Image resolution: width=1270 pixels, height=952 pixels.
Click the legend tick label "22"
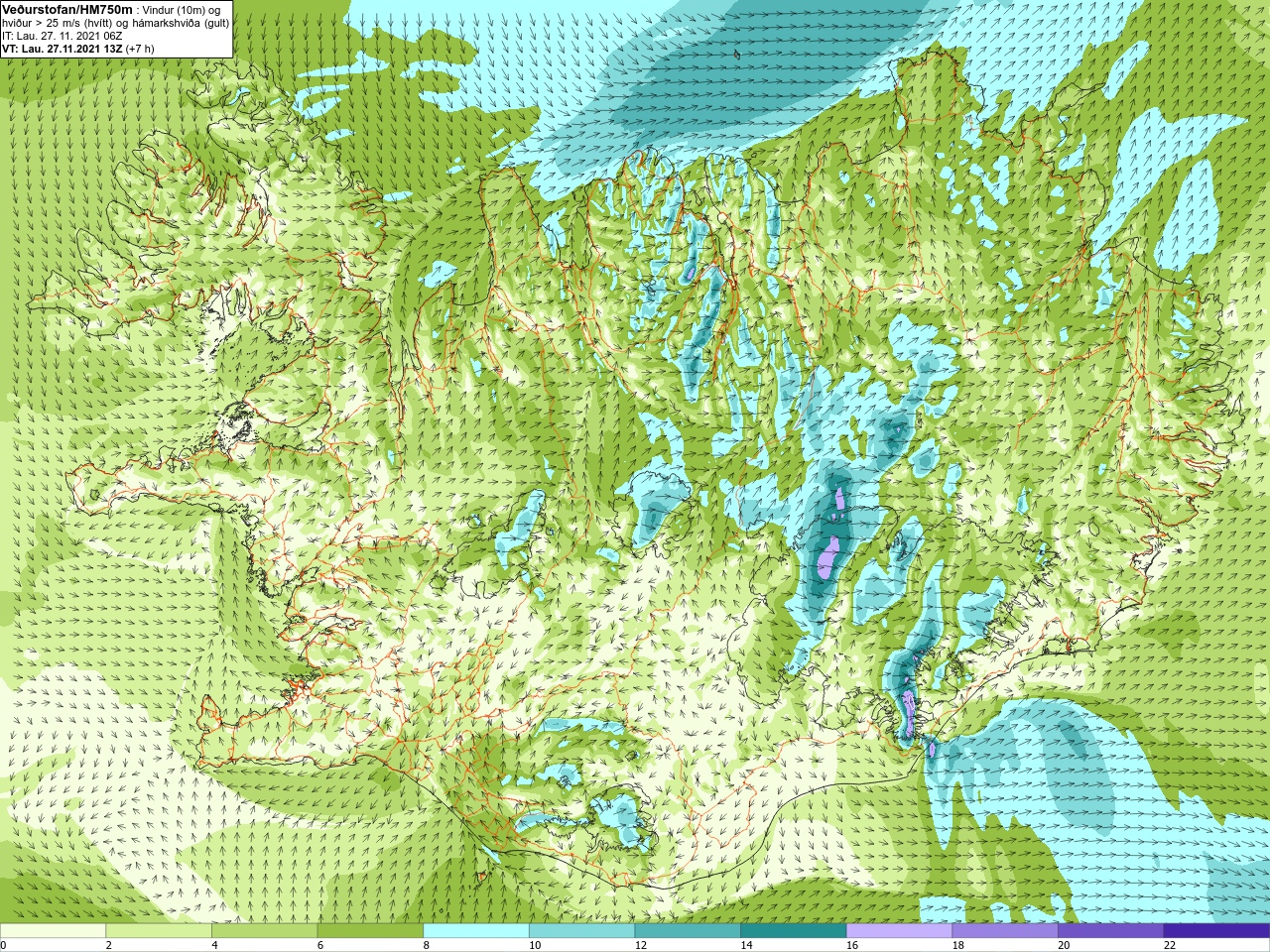[x=1170, y=945]
